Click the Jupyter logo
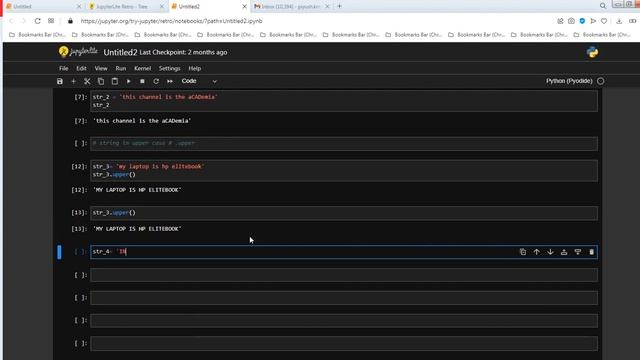 (x=78, y=52)
